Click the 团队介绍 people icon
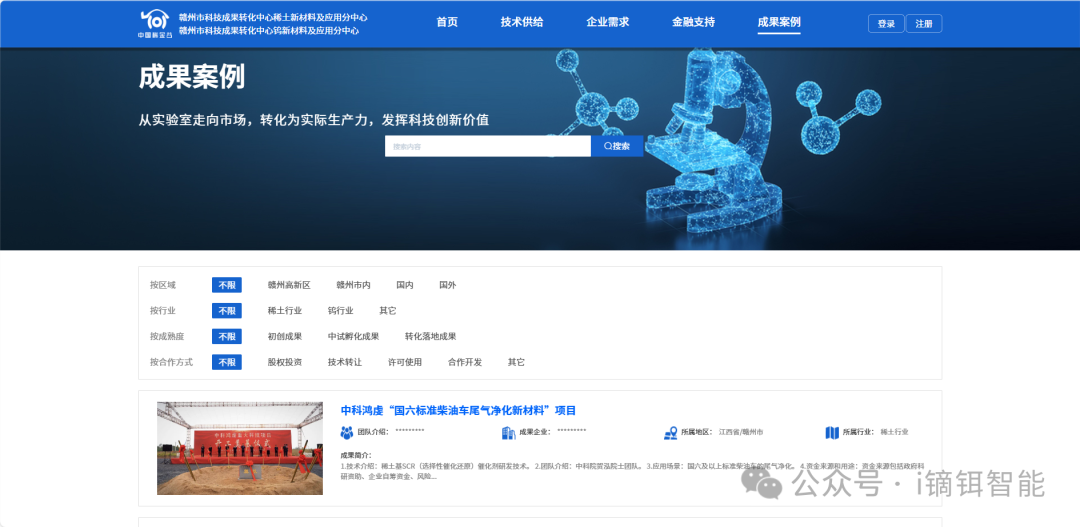Screen dimensions: 1080x527 point(347,433)
